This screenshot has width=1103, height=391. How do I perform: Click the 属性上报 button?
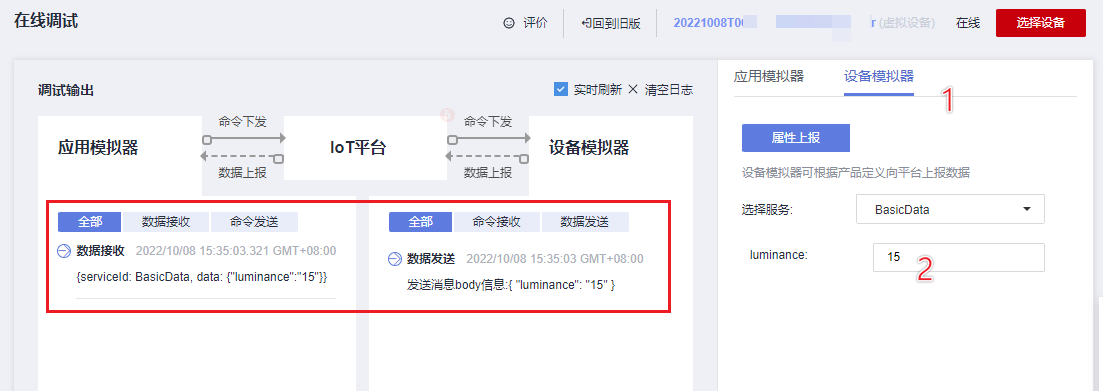(x=796, y=138)
